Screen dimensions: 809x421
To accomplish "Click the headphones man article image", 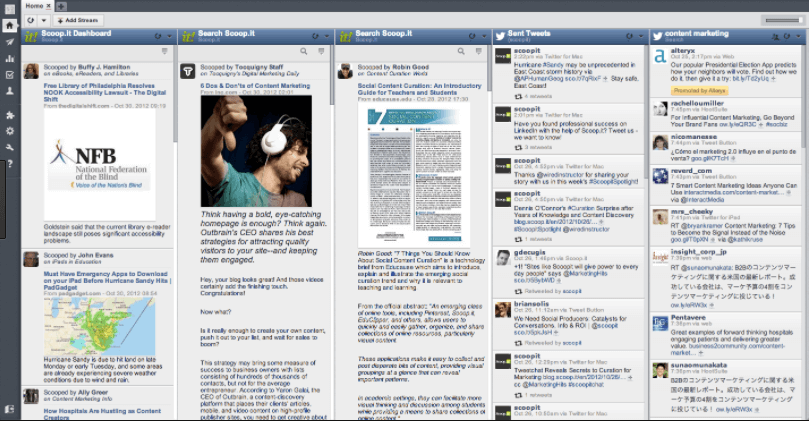I will (256, 151).
